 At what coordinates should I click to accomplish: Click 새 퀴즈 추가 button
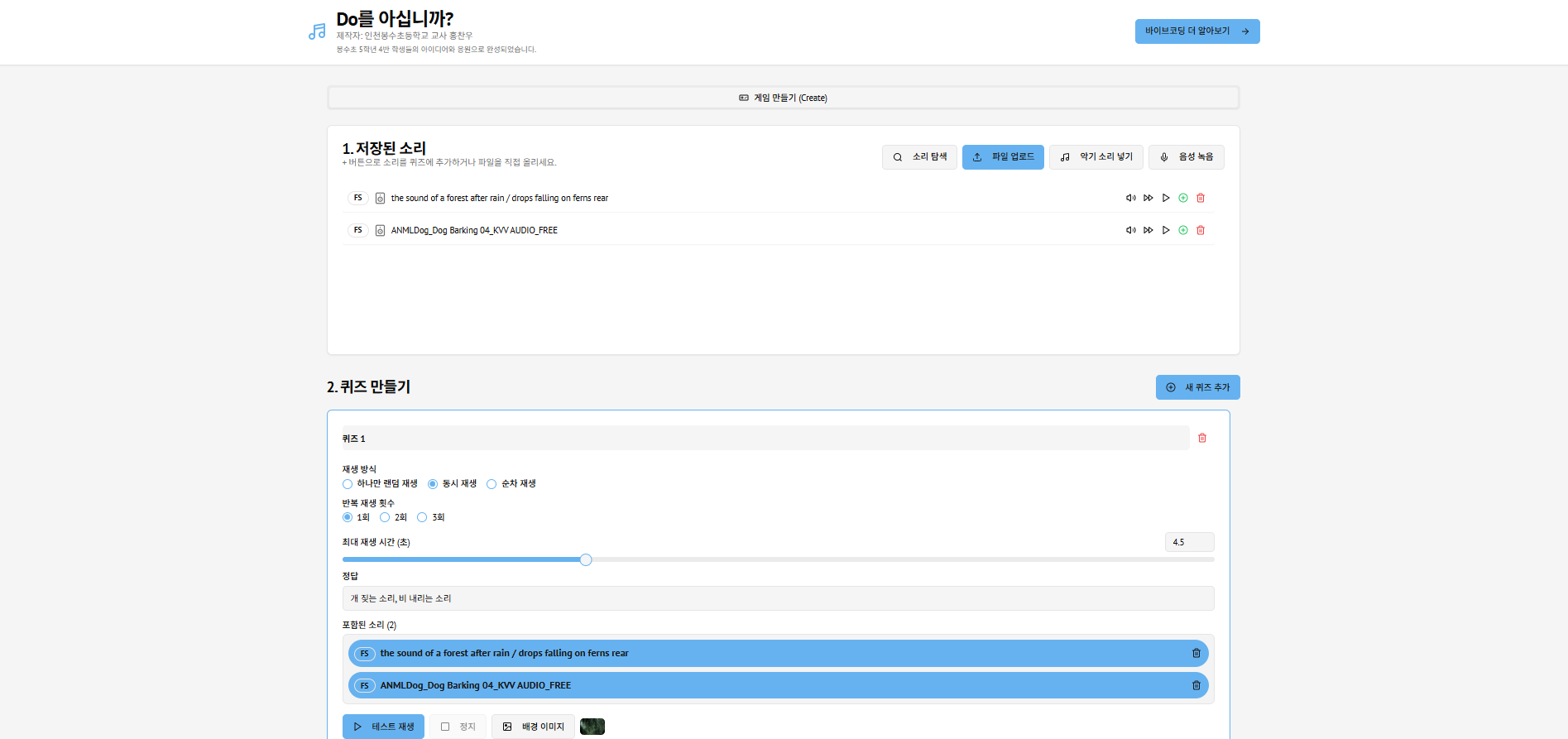click(x=1197, y=387)
